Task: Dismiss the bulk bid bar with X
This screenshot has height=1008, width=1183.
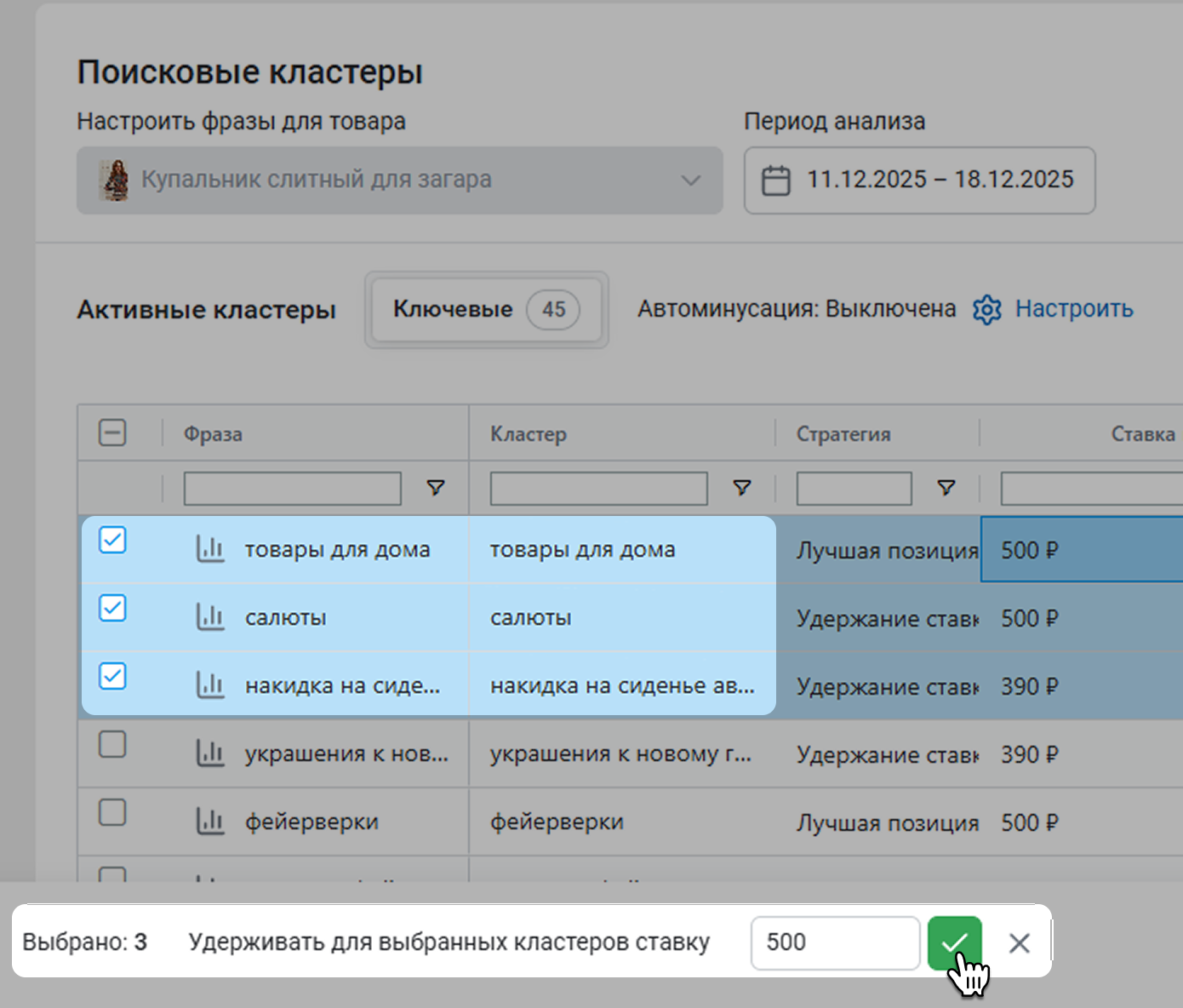Action: (x=1019, y=942)
